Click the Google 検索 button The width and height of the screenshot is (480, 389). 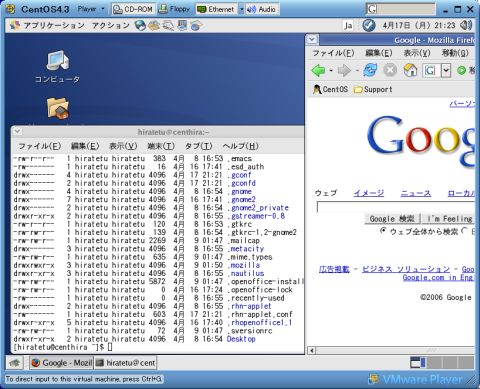392,219
